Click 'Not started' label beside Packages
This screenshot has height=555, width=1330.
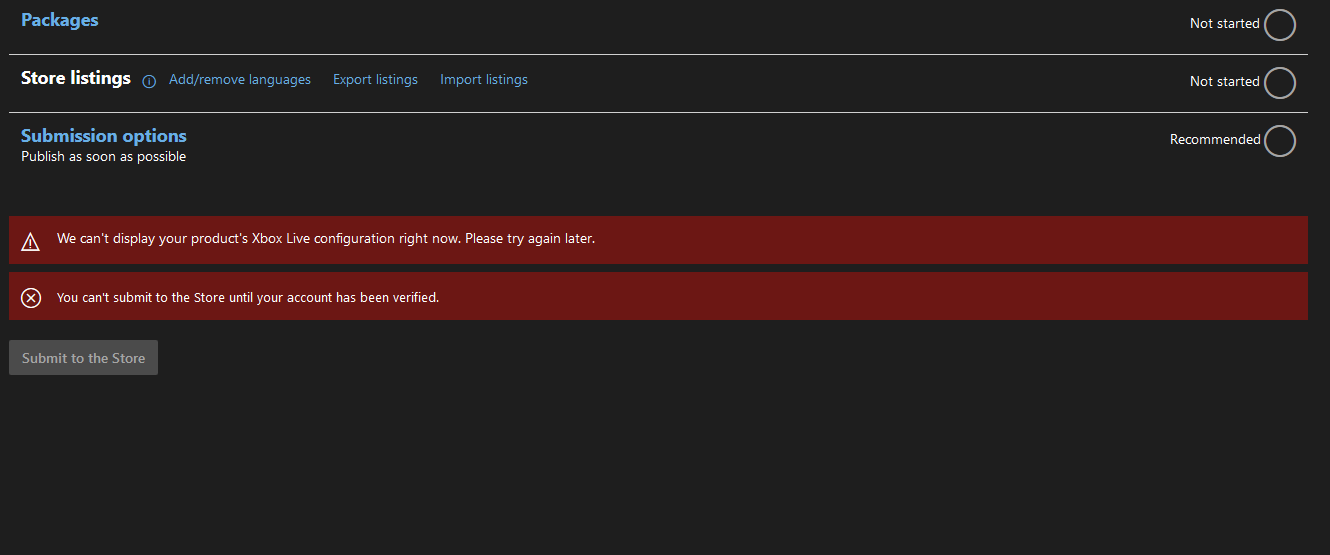1225,23
